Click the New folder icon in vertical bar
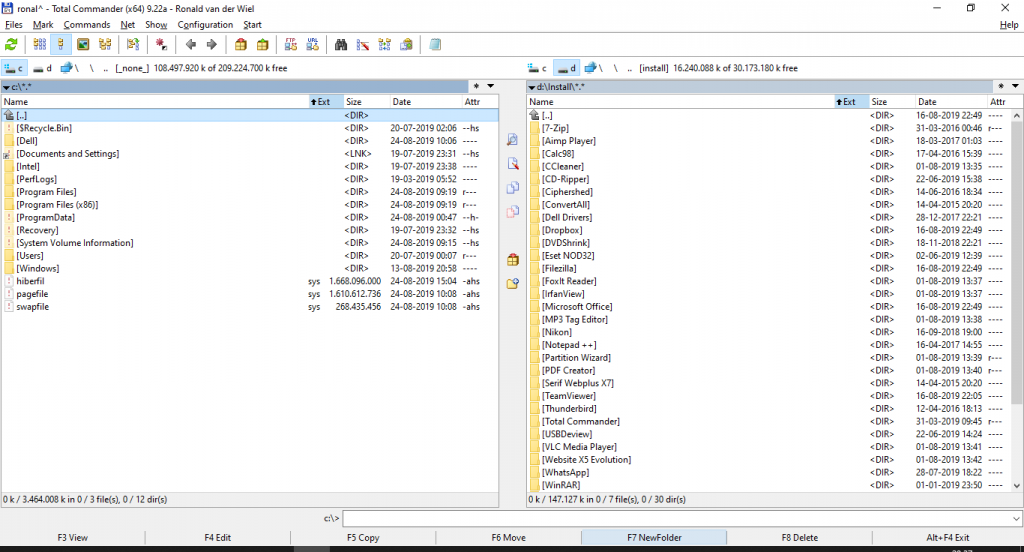Image resolution: width=1024 pixels, height=552 pixels. (x=513, y=284)
